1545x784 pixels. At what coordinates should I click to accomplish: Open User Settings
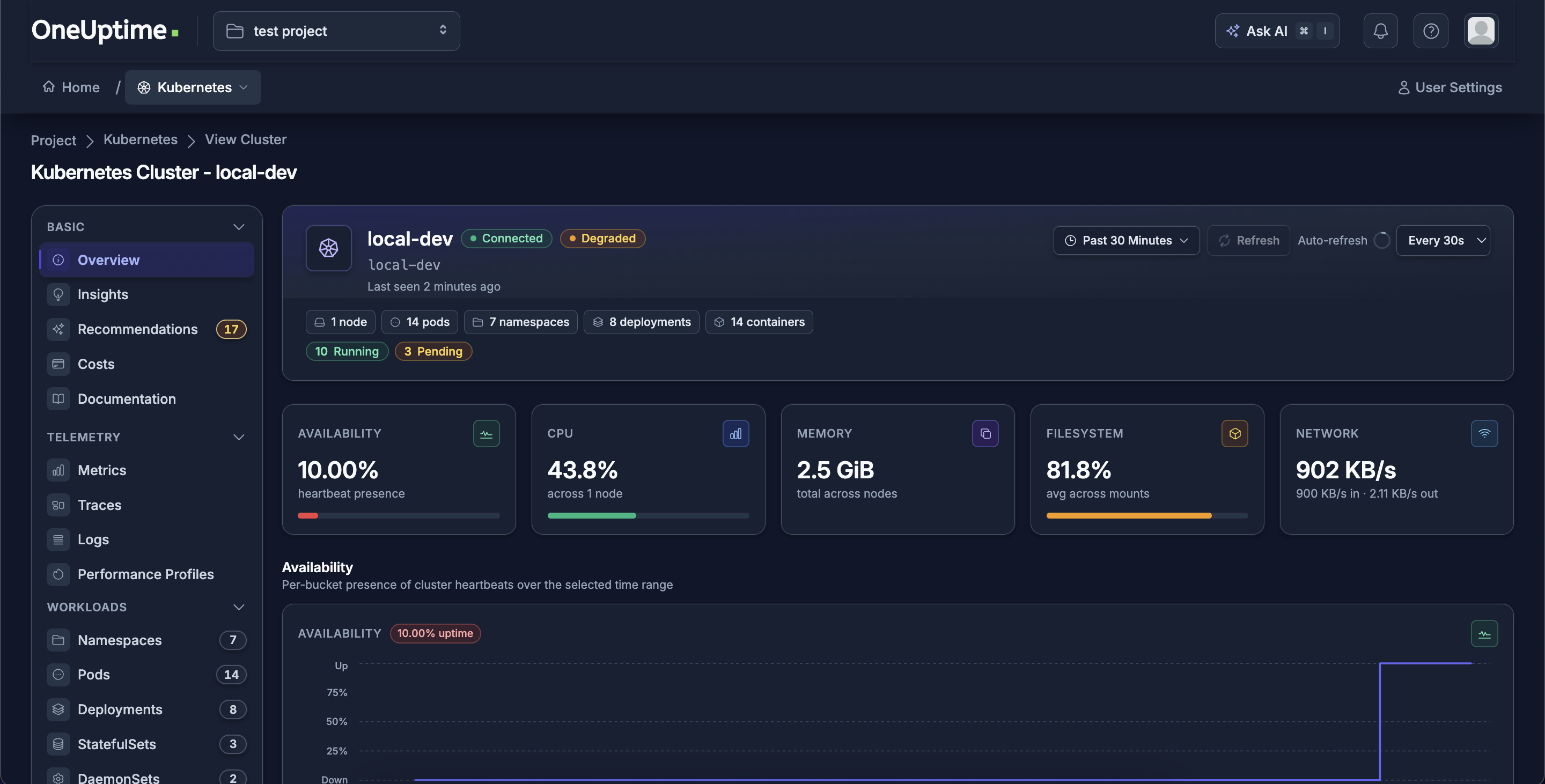[x=1450, y=87]
